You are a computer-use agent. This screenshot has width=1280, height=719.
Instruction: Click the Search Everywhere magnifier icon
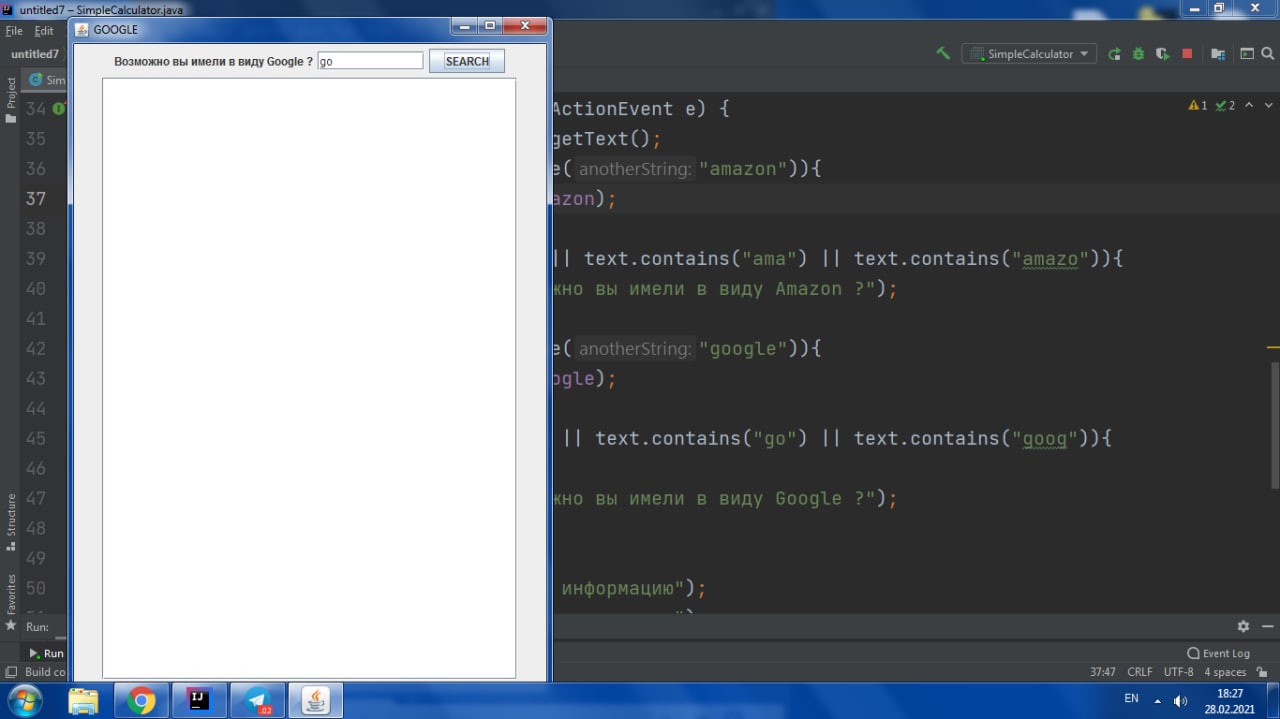(x=1268, y=54)
